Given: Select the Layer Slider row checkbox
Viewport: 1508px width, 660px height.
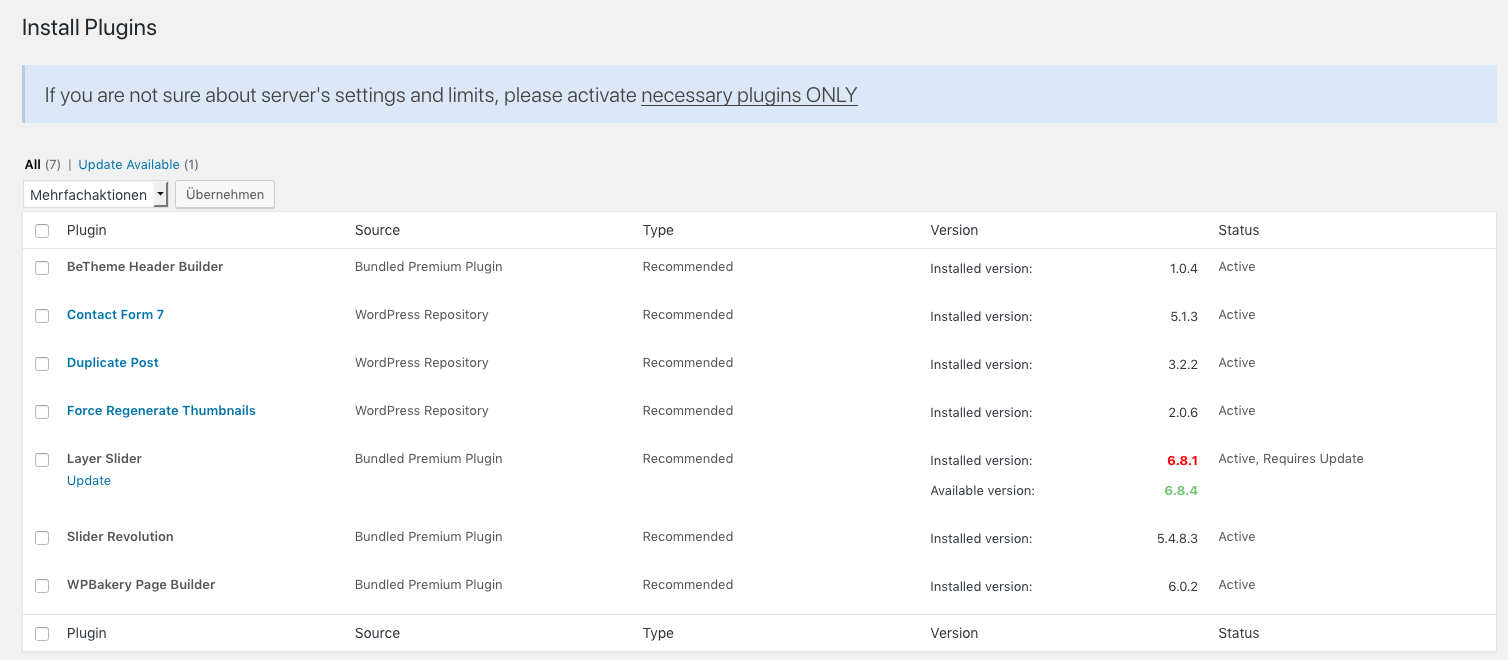Looking at the screenshot, I should [x=42, y=460].
